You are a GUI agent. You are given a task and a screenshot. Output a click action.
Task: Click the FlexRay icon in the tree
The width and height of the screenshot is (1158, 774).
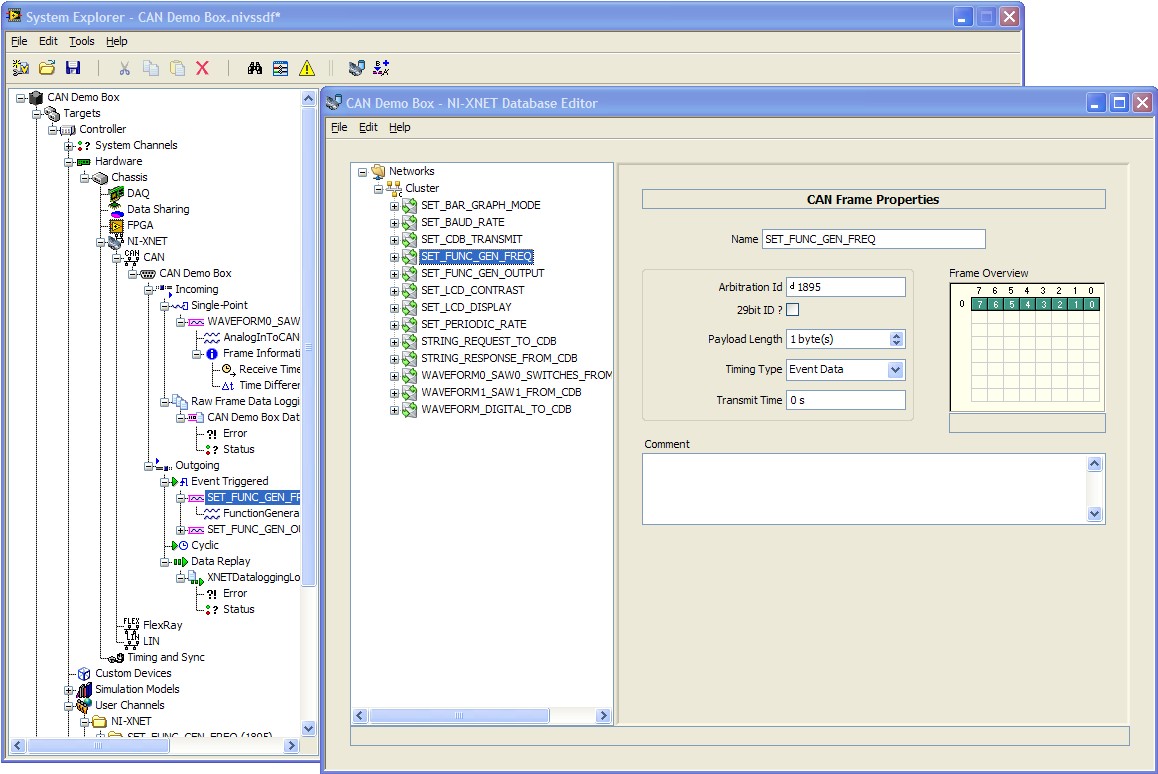point(131,625)
